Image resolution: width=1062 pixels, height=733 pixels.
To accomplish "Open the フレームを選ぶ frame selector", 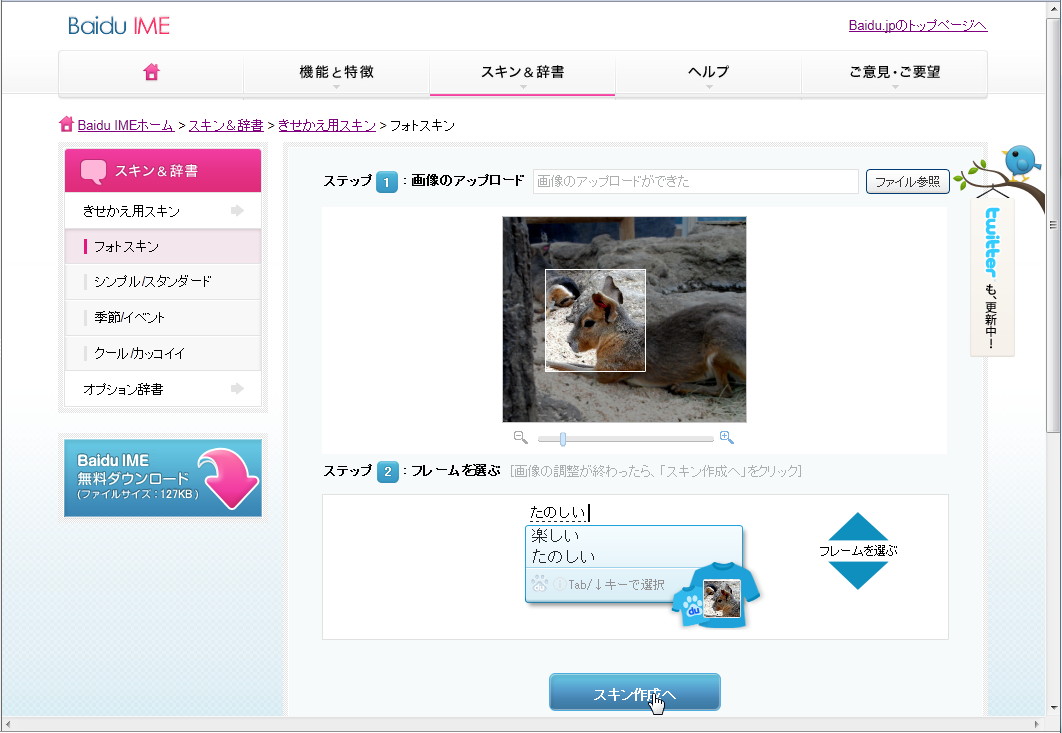I will tap(856, 548).
